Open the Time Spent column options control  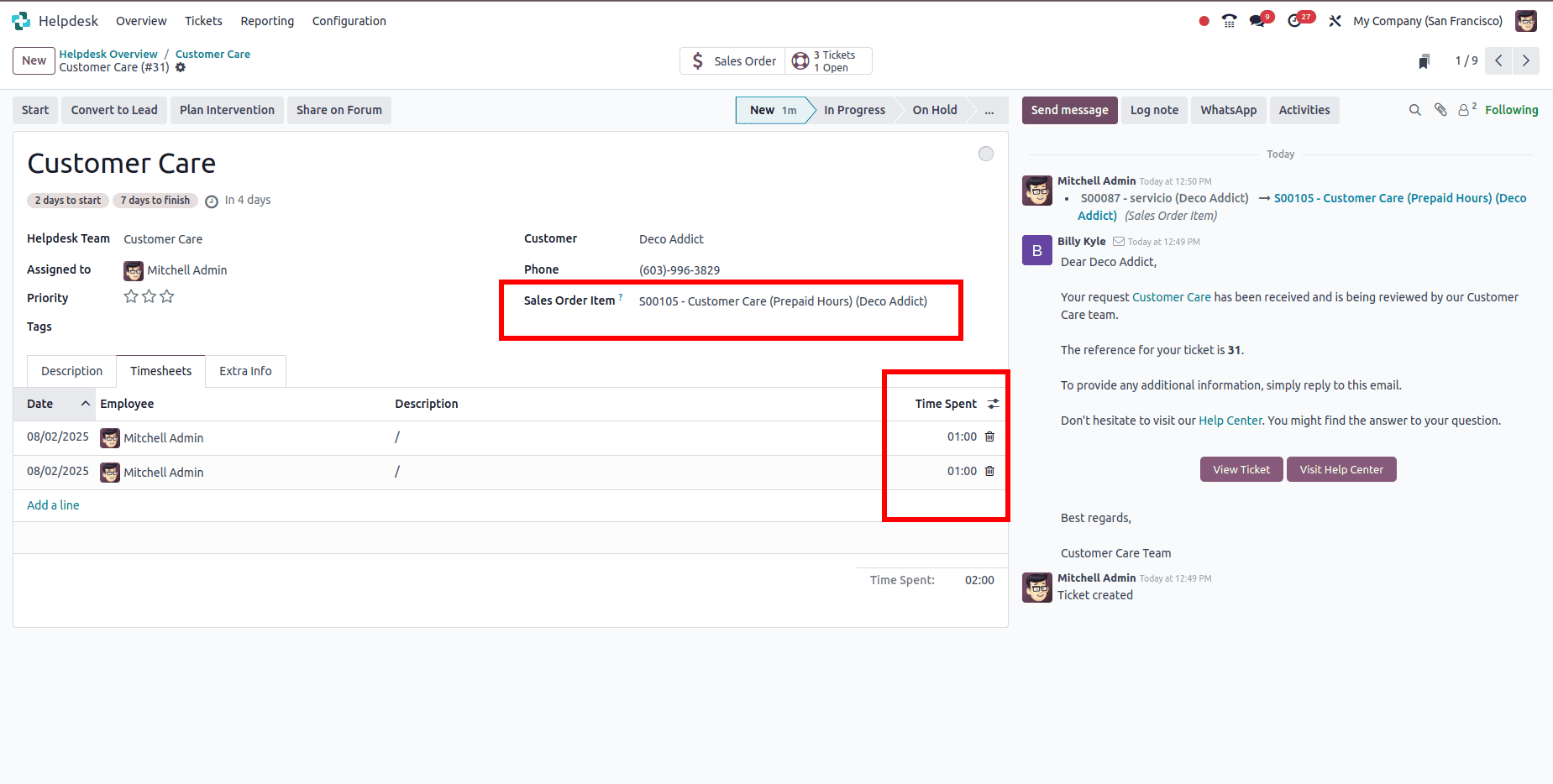click(x=993, y=403)
